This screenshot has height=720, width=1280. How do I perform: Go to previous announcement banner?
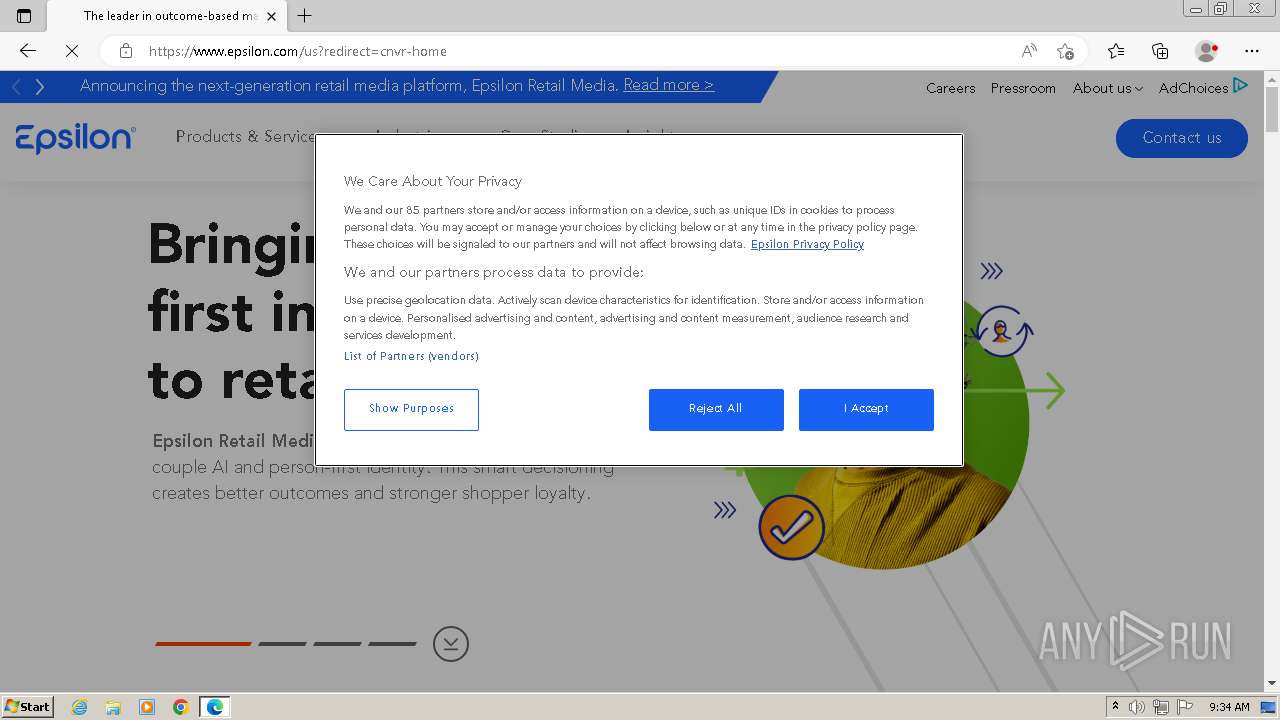tap(17, 87)
